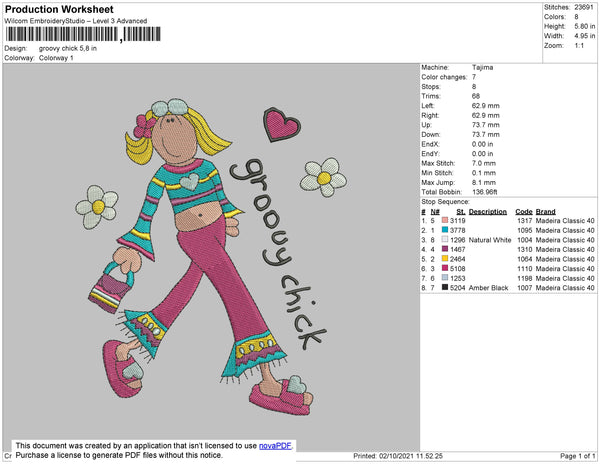The image size is (600, 464).
Task: Click the 'Stop Sequence:' label
Action: pos(445,202)
